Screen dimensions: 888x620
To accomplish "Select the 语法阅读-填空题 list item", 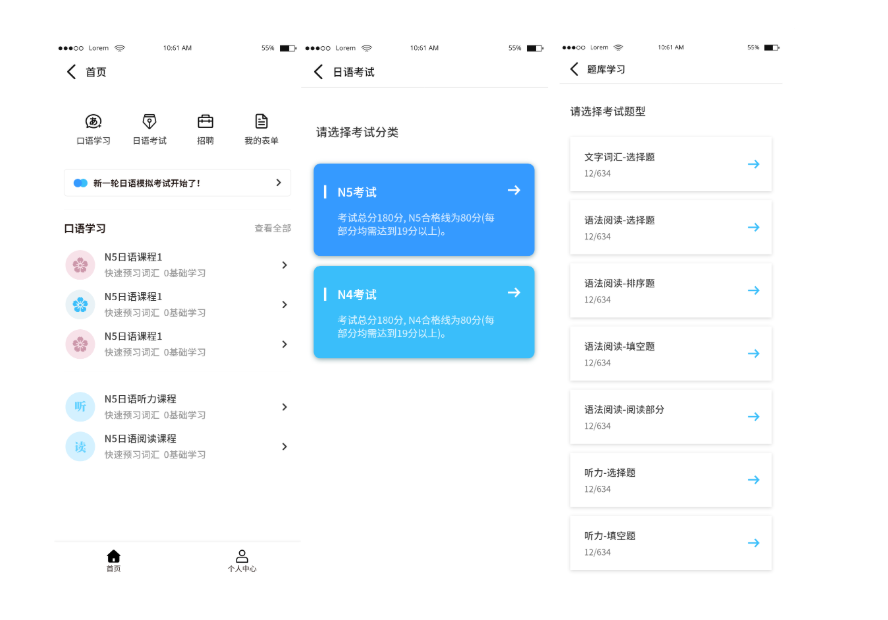I will click(670, 353).
